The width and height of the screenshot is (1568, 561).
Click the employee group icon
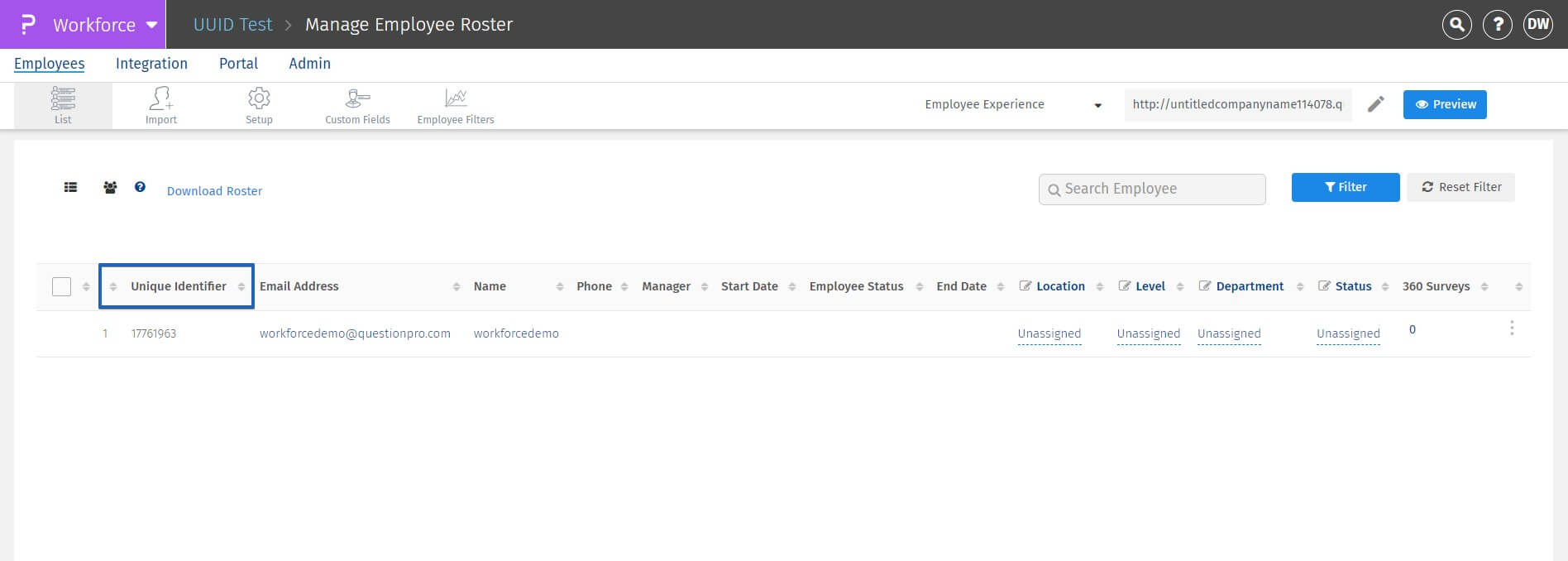(110, 188)
